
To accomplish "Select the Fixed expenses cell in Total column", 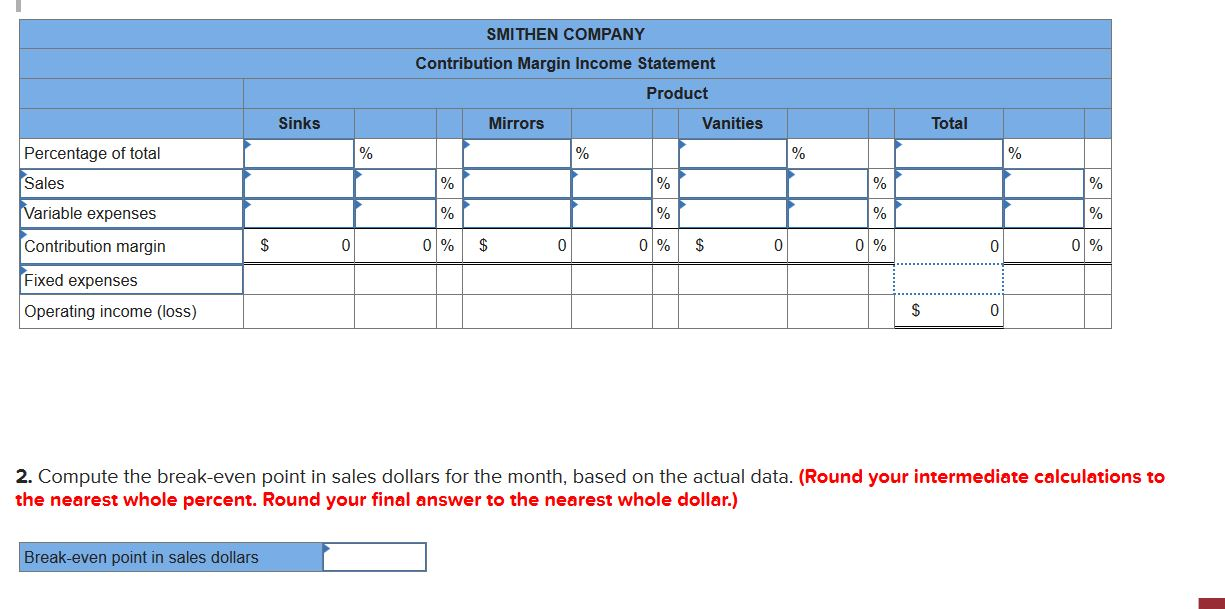I will coord(950,279).
